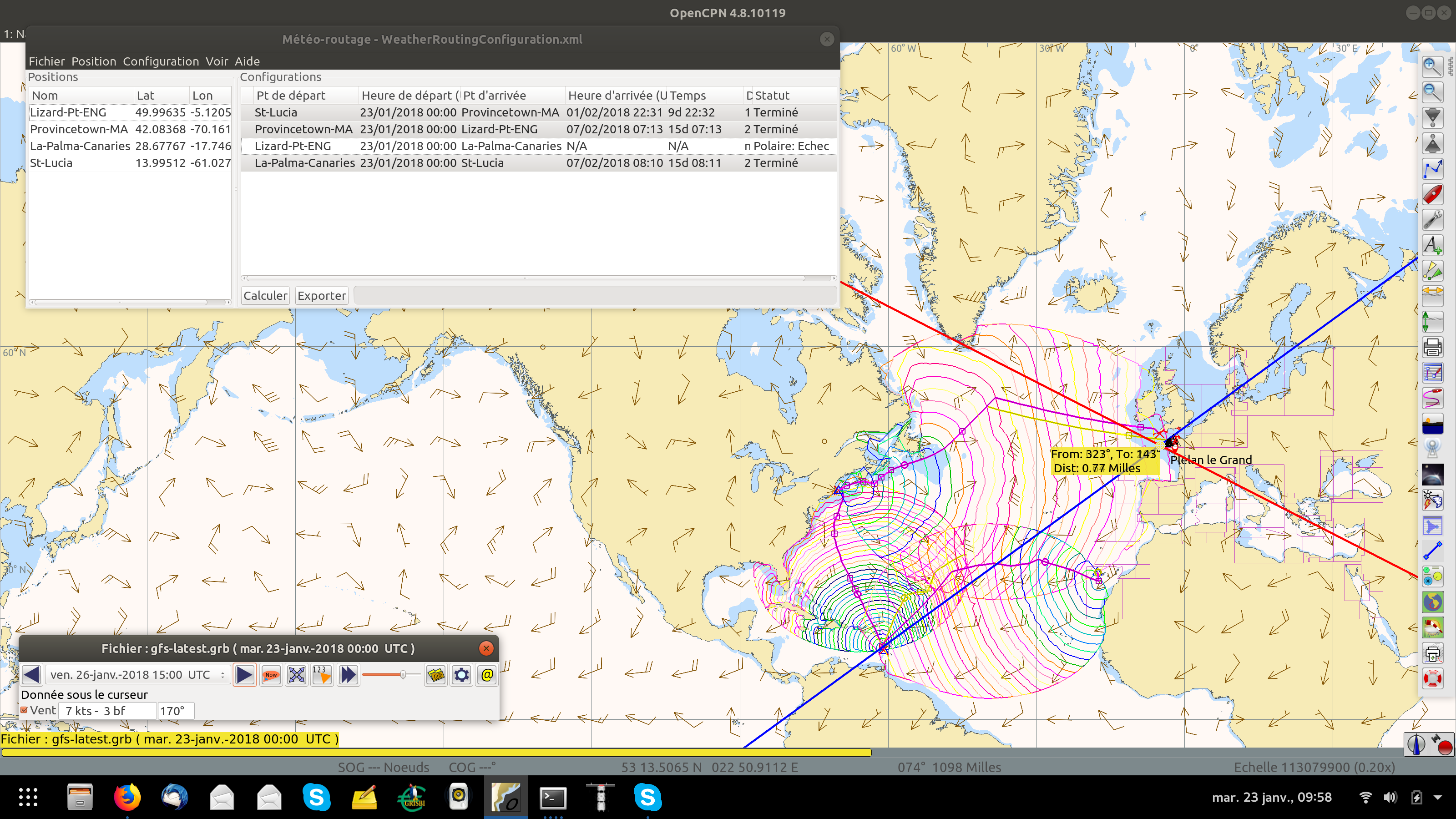Zoom to GRIB area (crossed arrows icon)
1456x819 pixels.
pyautogui.click(x=297, y=674)
